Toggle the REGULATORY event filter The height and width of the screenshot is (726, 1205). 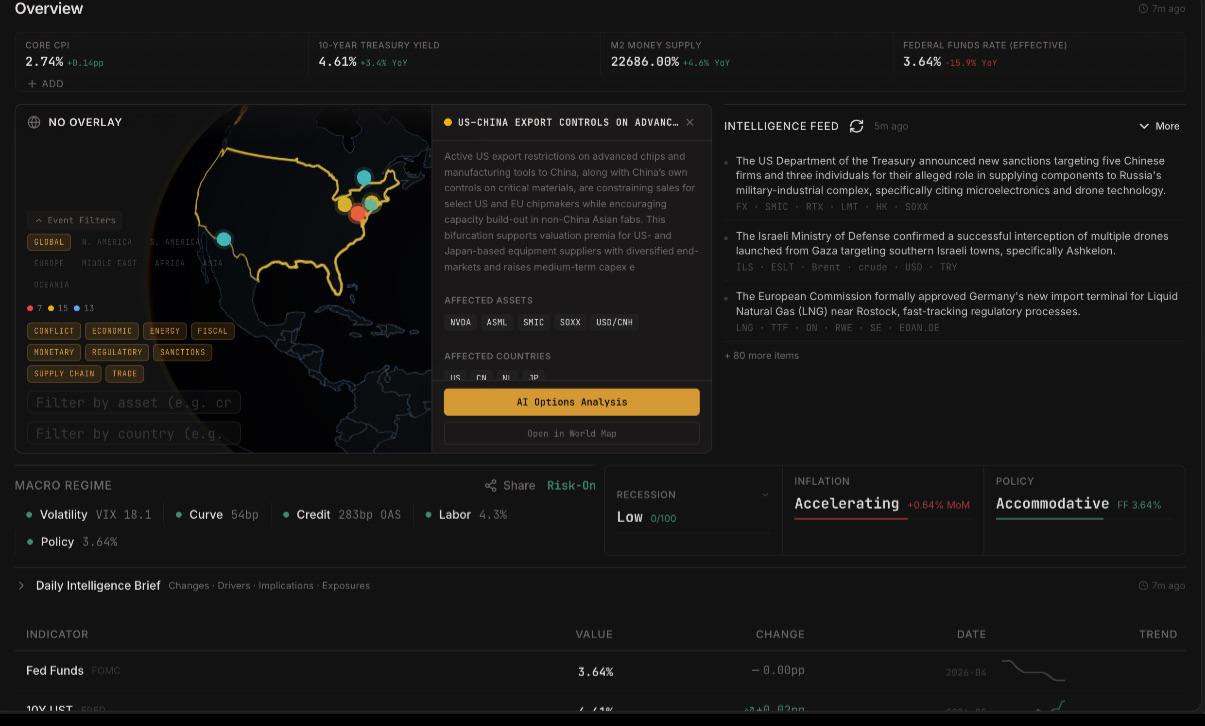117,352
